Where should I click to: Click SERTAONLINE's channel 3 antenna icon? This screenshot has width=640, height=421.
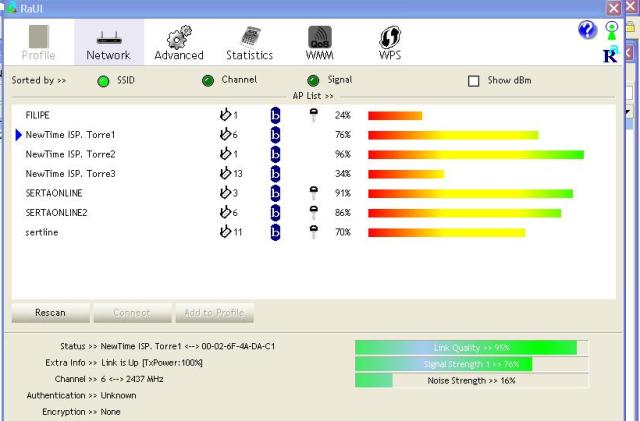[225, 192]
